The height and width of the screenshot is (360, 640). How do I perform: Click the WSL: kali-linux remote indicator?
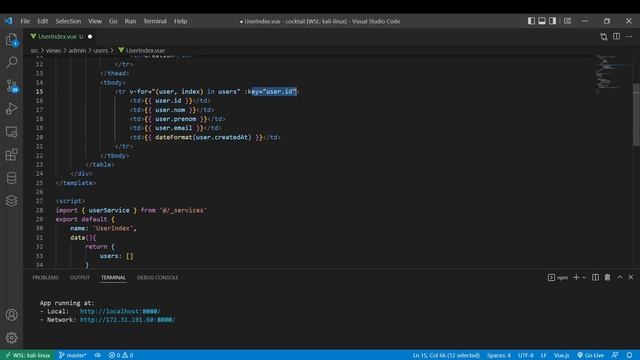(x=27, y=355)
